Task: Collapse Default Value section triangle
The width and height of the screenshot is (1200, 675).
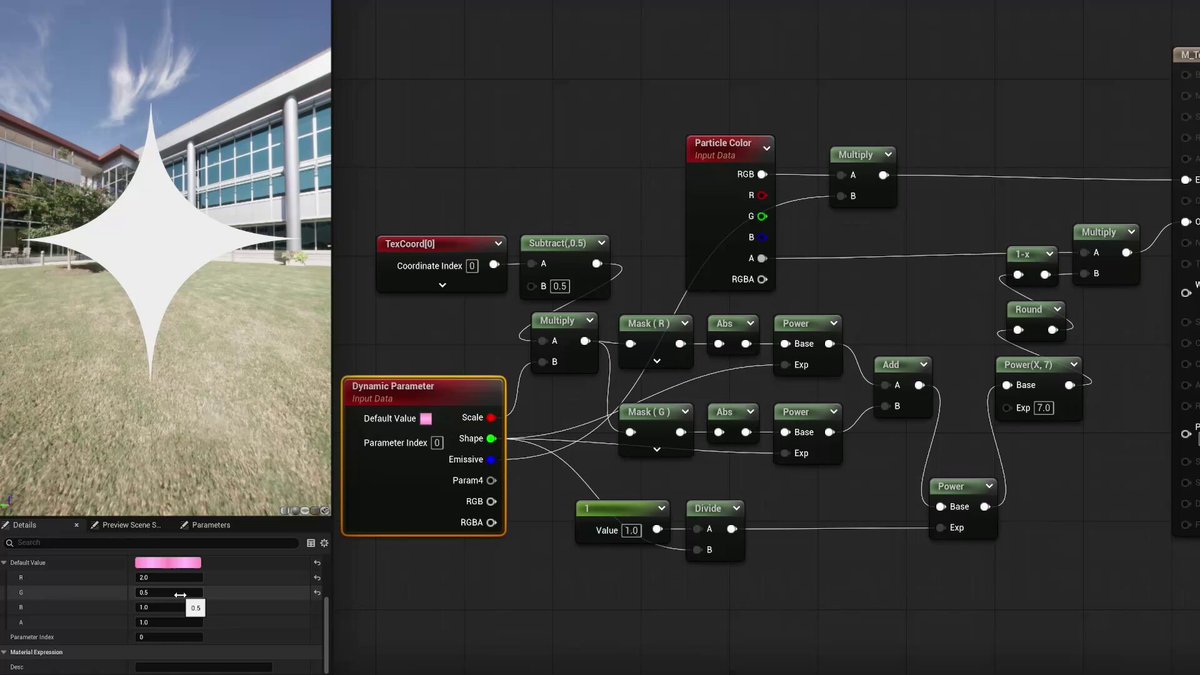Action: tap(4, 563)
